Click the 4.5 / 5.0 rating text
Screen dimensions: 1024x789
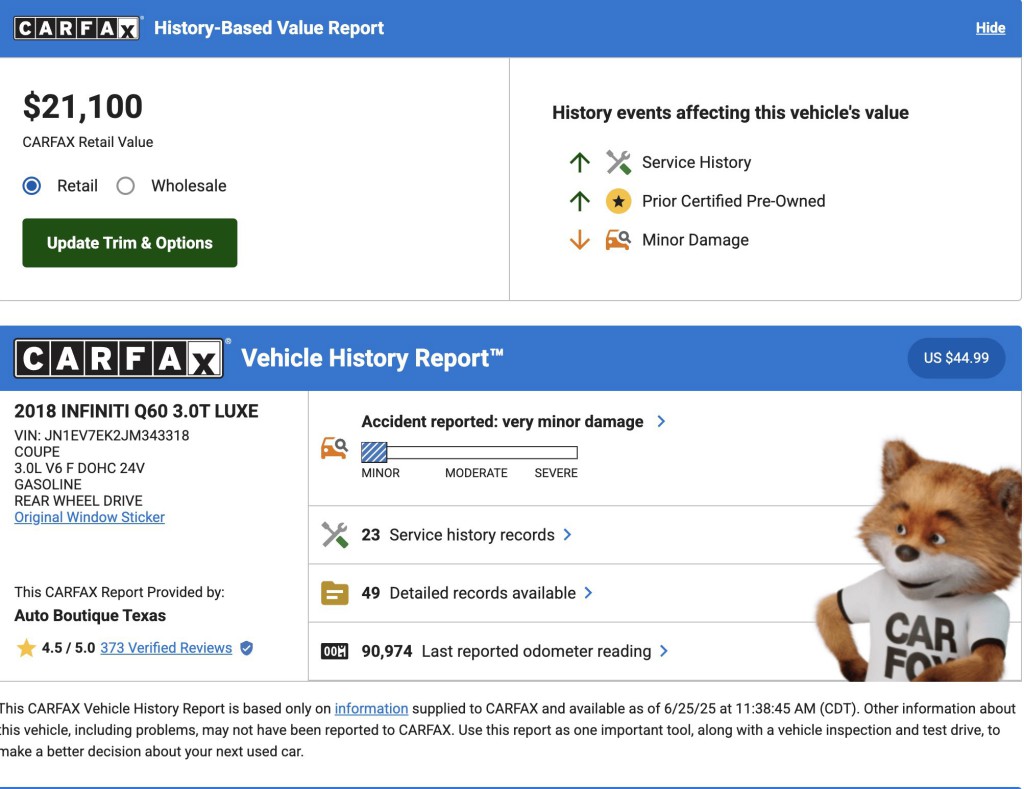point(69,648)
